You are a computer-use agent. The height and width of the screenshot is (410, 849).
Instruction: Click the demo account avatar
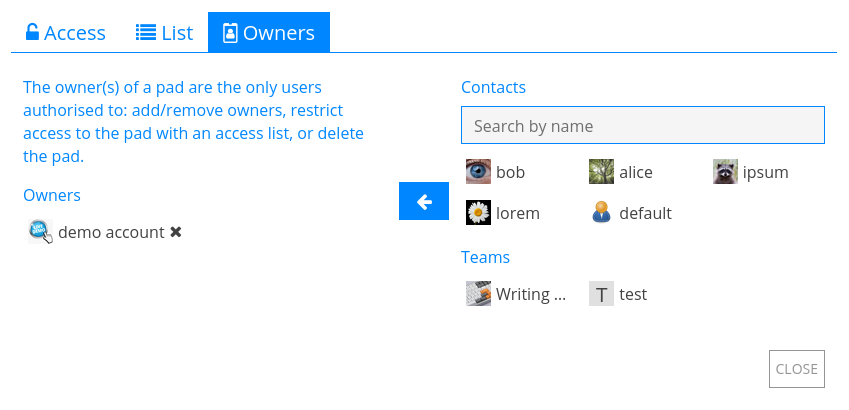pos(41,232)
